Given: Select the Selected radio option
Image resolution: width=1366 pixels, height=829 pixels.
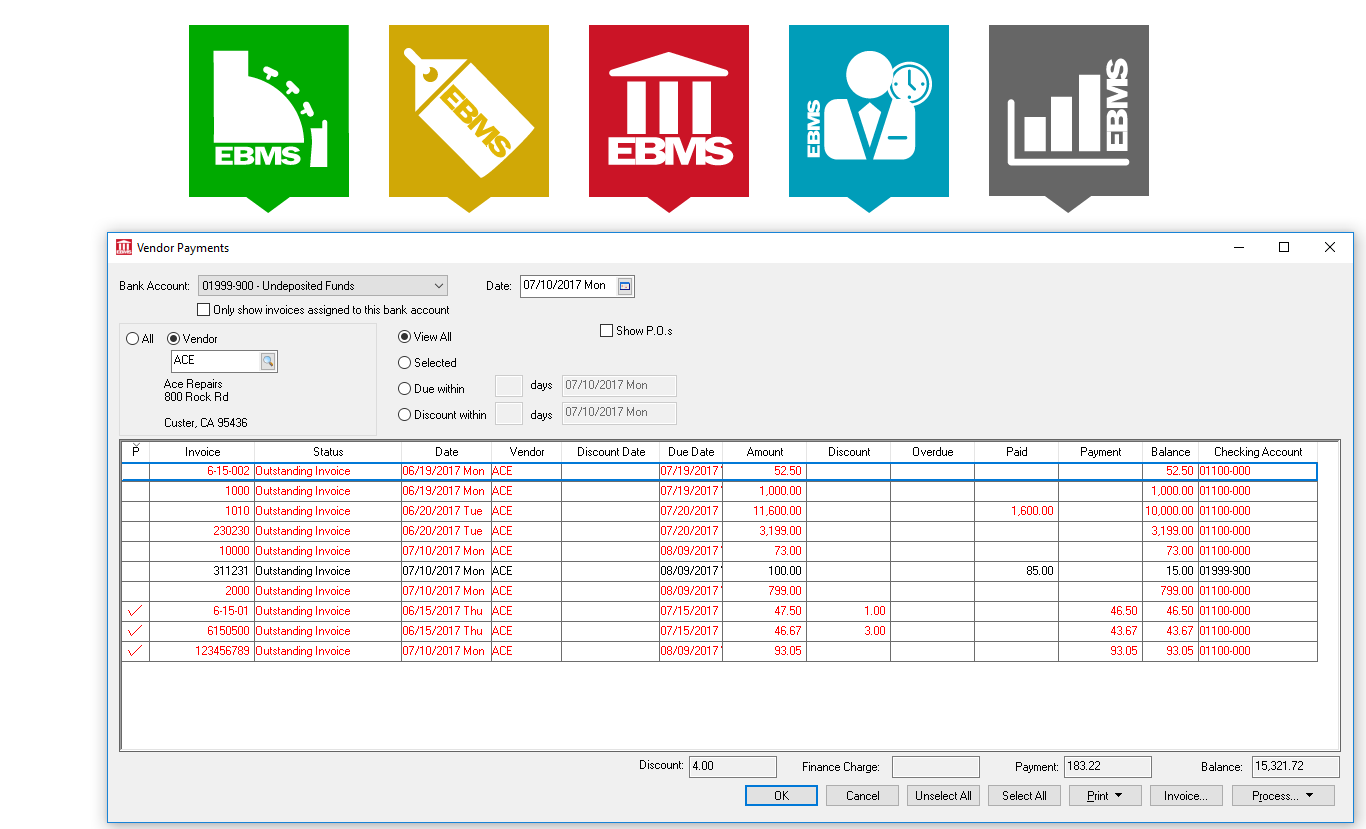Looking at the screenshot, I should pyautogui.click(x=405, y=363).
